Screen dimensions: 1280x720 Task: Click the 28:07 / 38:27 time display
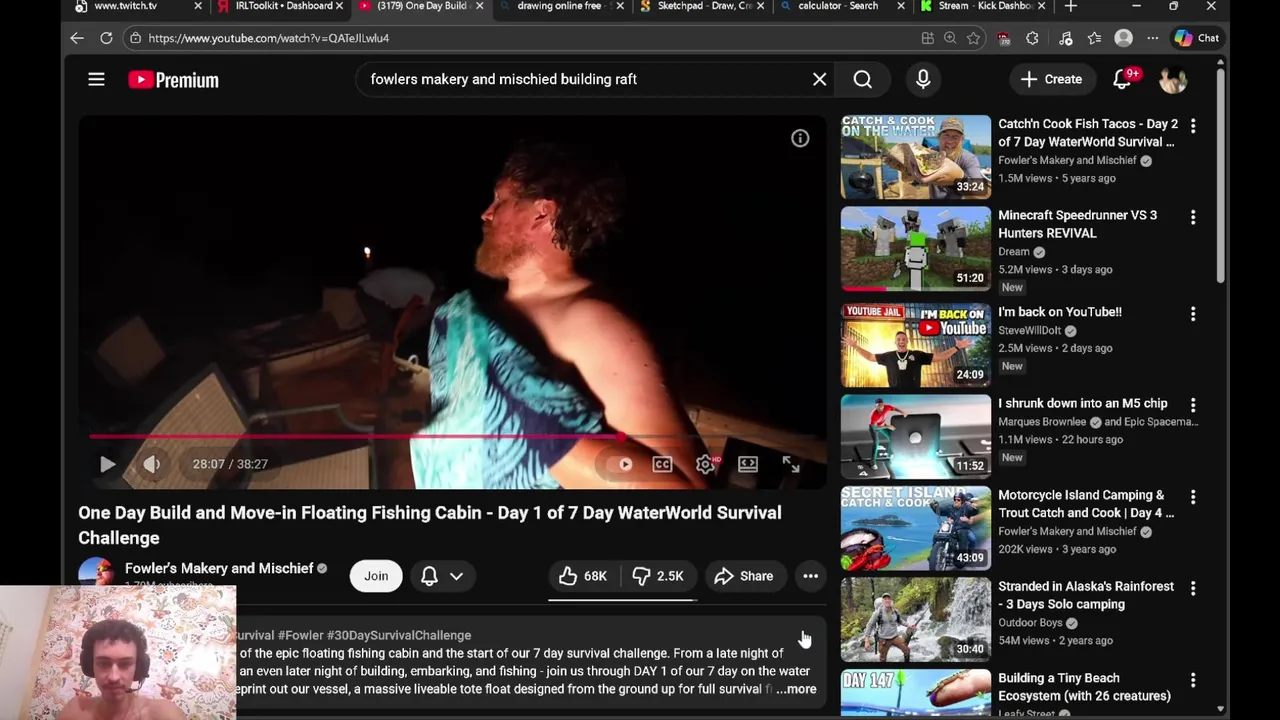click(230, 464)
